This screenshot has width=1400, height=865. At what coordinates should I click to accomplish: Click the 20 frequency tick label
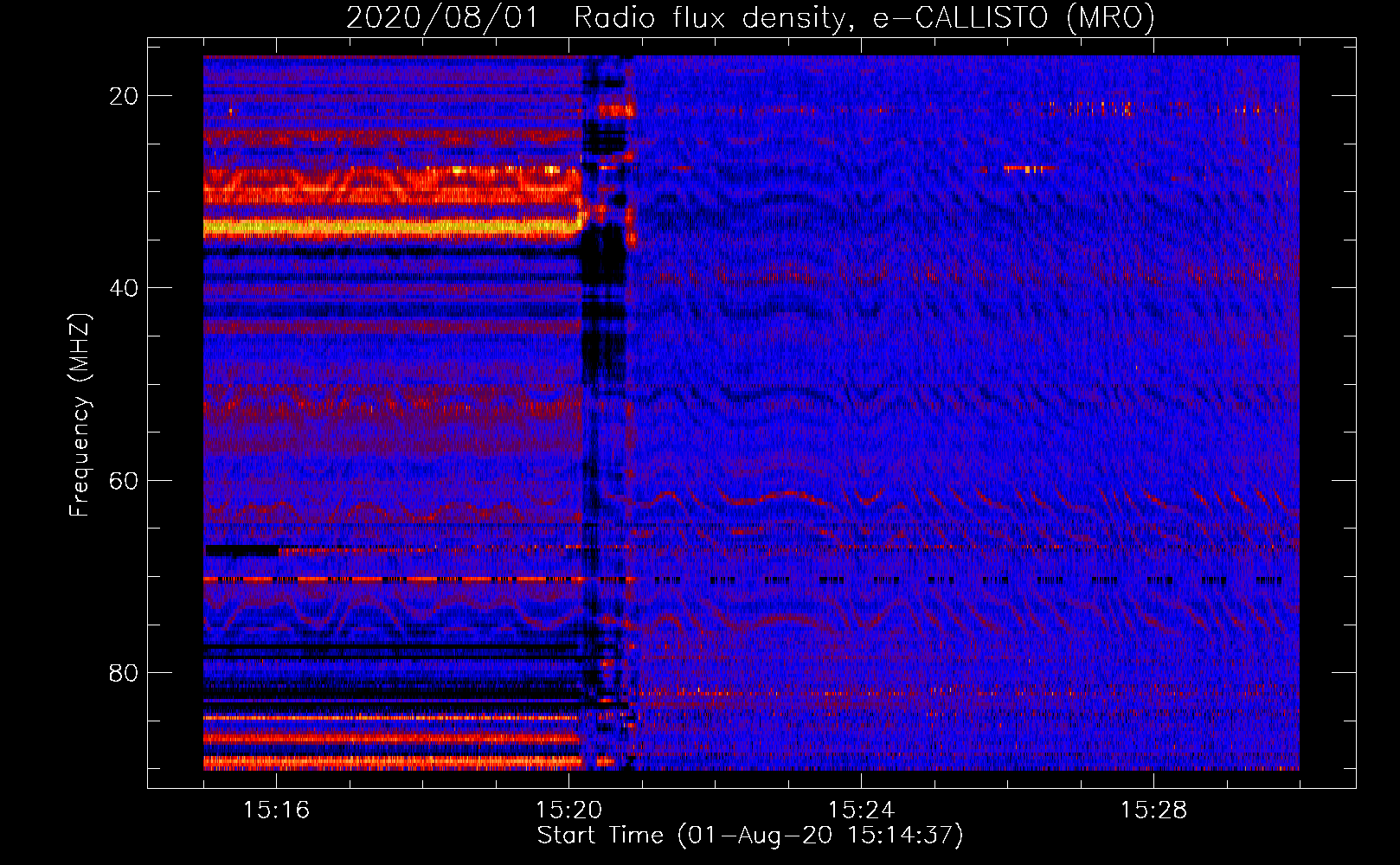coord(124,96)
